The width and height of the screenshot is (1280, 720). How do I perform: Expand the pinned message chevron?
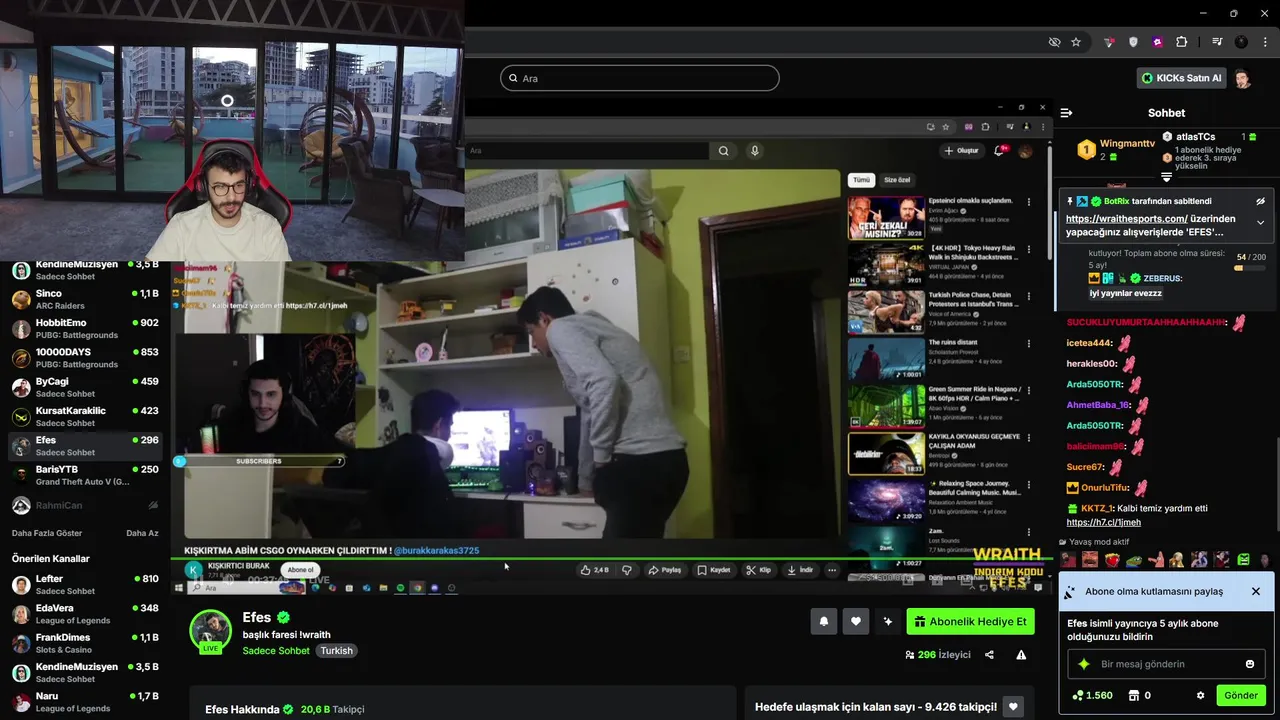point(1260,222)
